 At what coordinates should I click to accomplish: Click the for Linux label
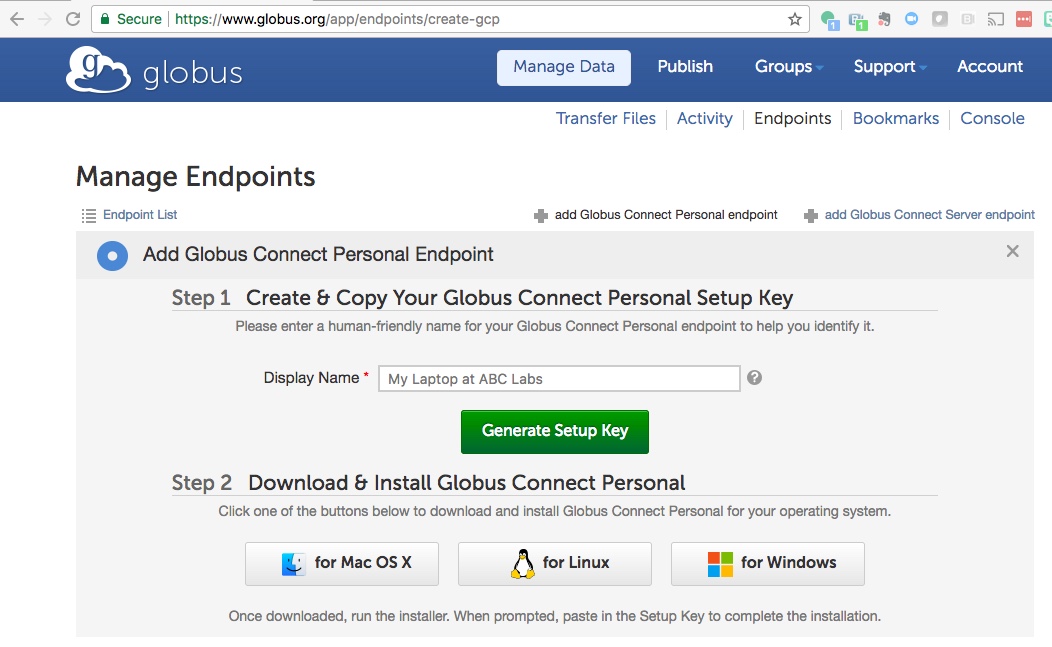[x=576, y=562]
